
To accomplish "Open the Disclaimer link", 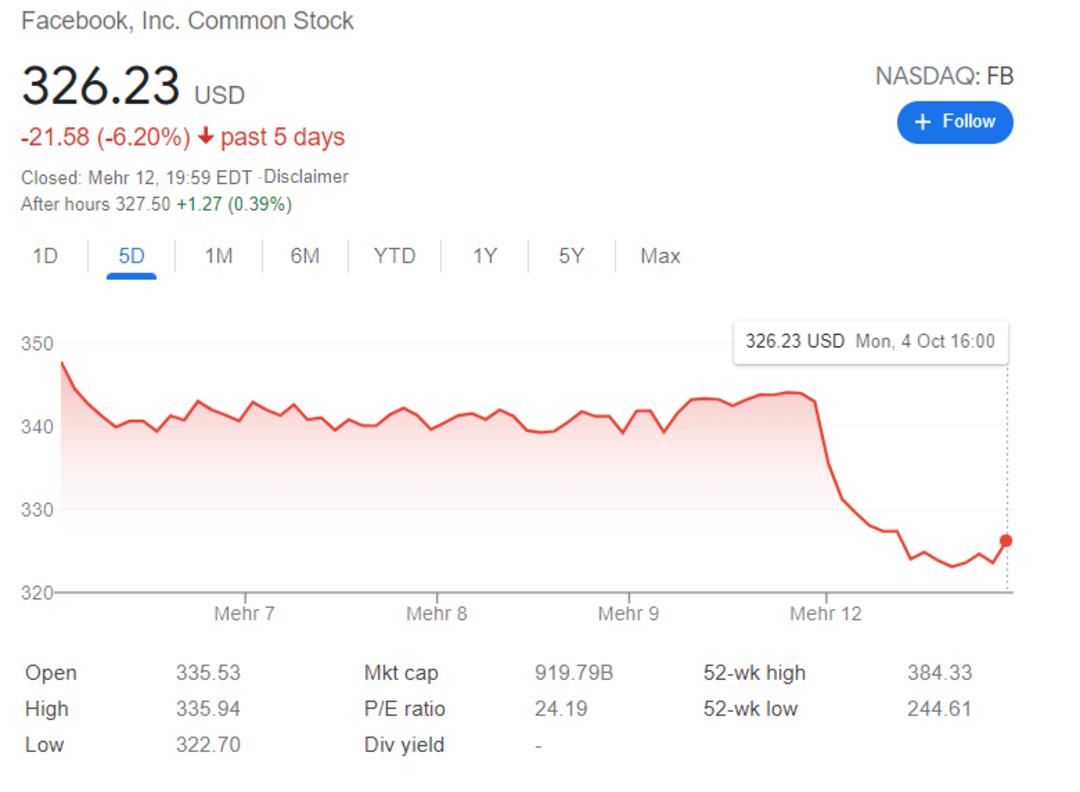I will (x=306, y=177).
